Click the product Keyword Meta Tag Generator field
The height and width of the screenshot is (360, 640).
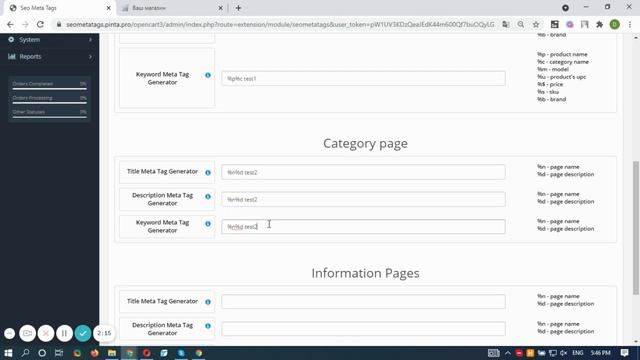tap(363, 78)
